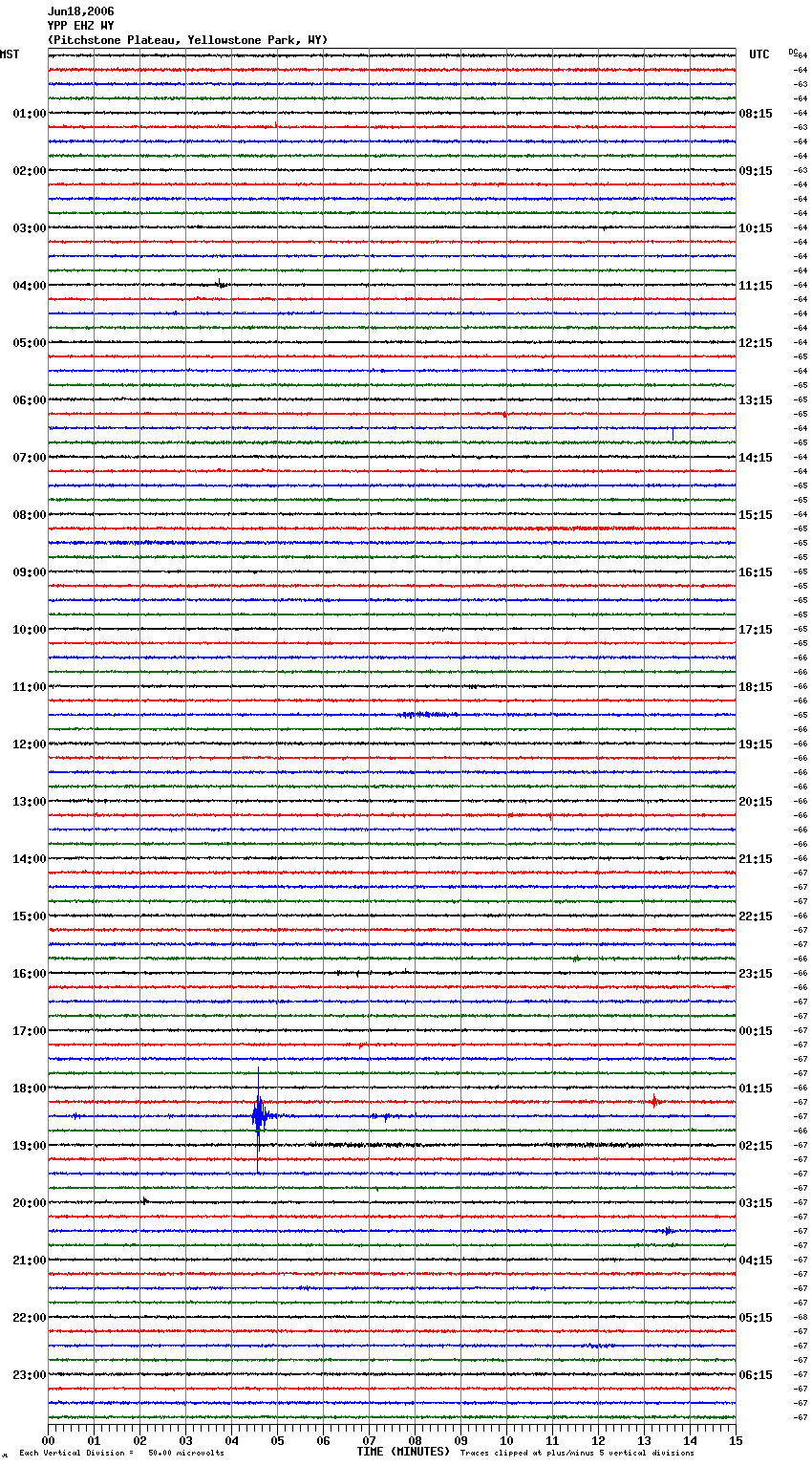The image size is (812, 1466).
Task: Click the 16:00 MST hour label
Action: [30, 974]
